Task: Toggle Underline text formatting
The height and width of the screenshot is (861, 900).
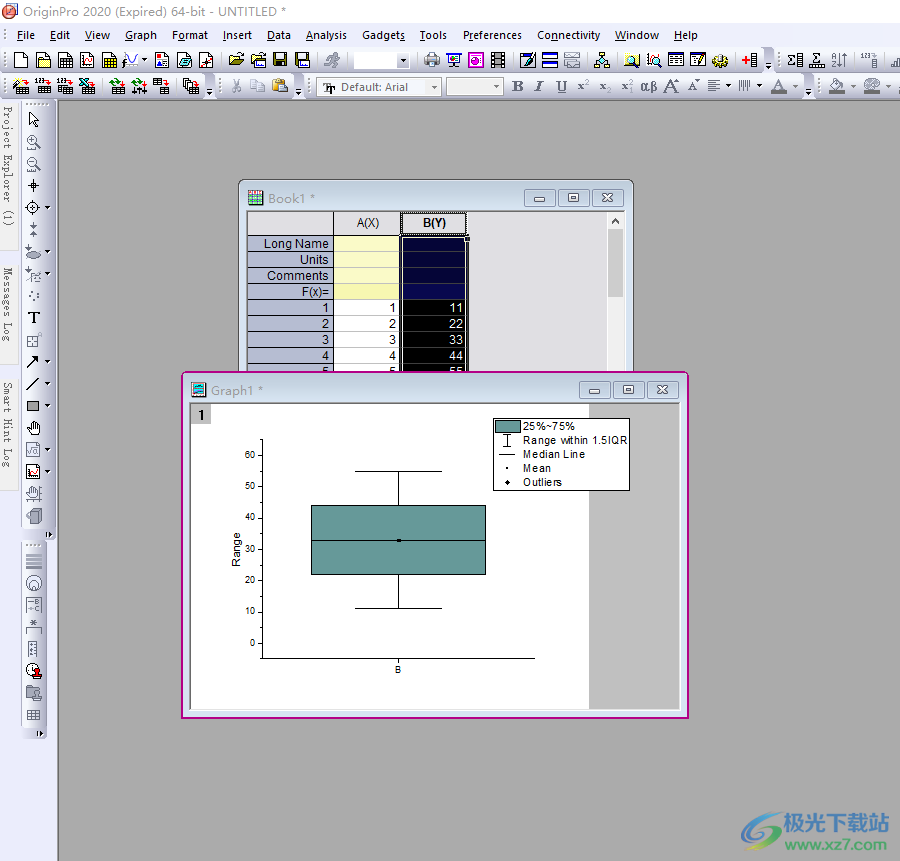Action: 561,87
